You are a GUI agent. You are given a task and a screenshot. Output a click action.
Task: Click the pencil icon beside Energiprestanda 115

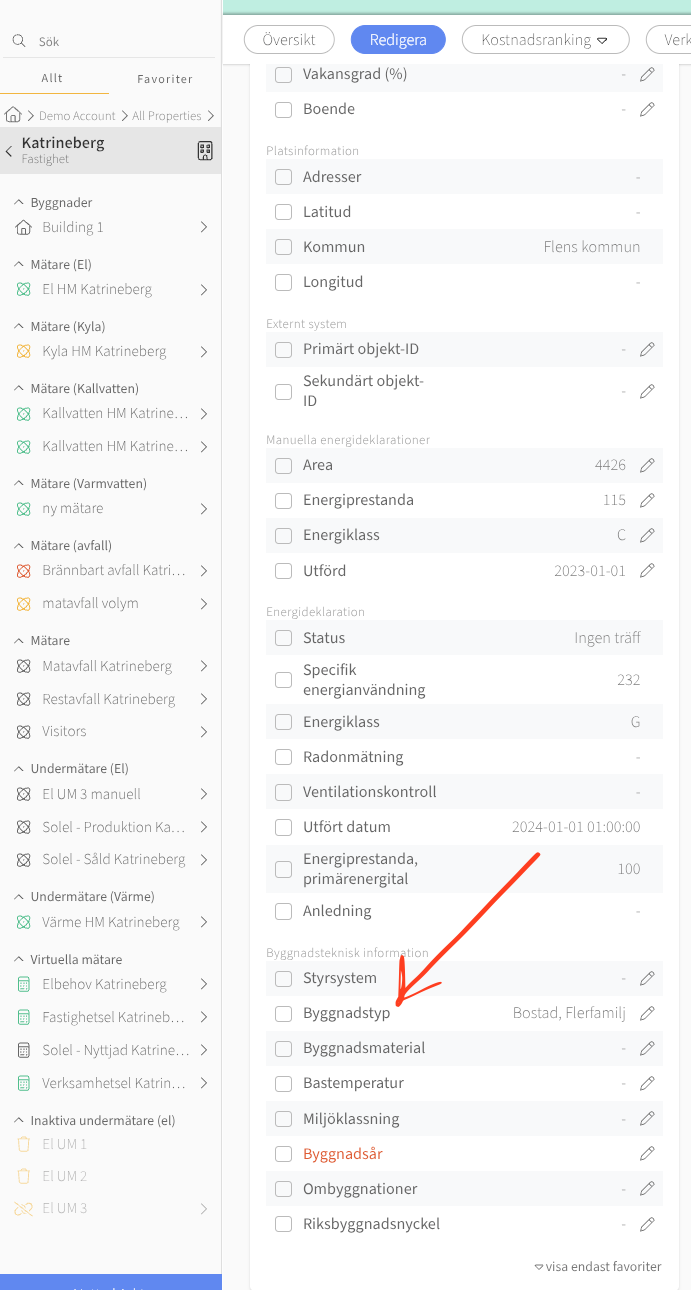coord(647,500)
